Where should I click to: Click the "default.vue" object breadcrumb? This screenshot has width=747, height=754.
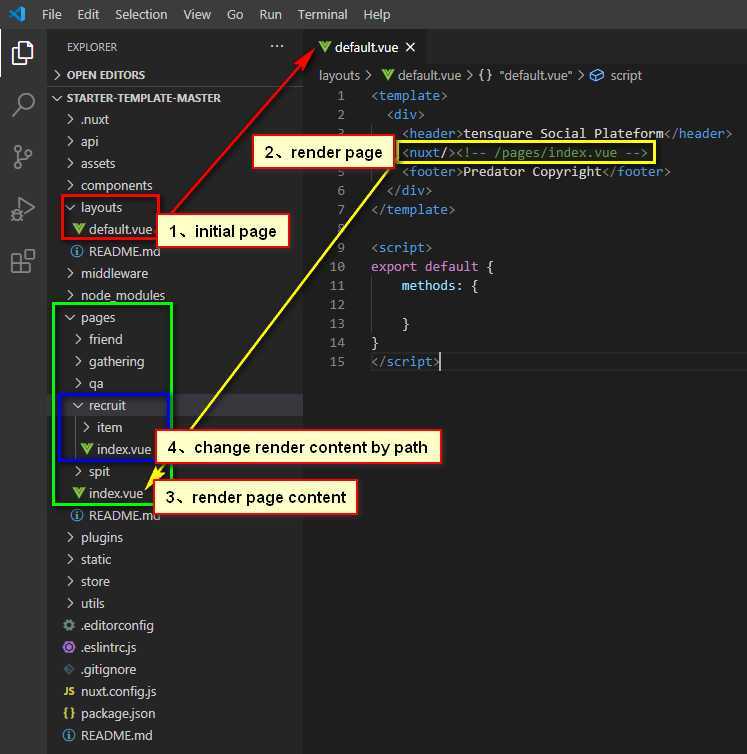526,75
